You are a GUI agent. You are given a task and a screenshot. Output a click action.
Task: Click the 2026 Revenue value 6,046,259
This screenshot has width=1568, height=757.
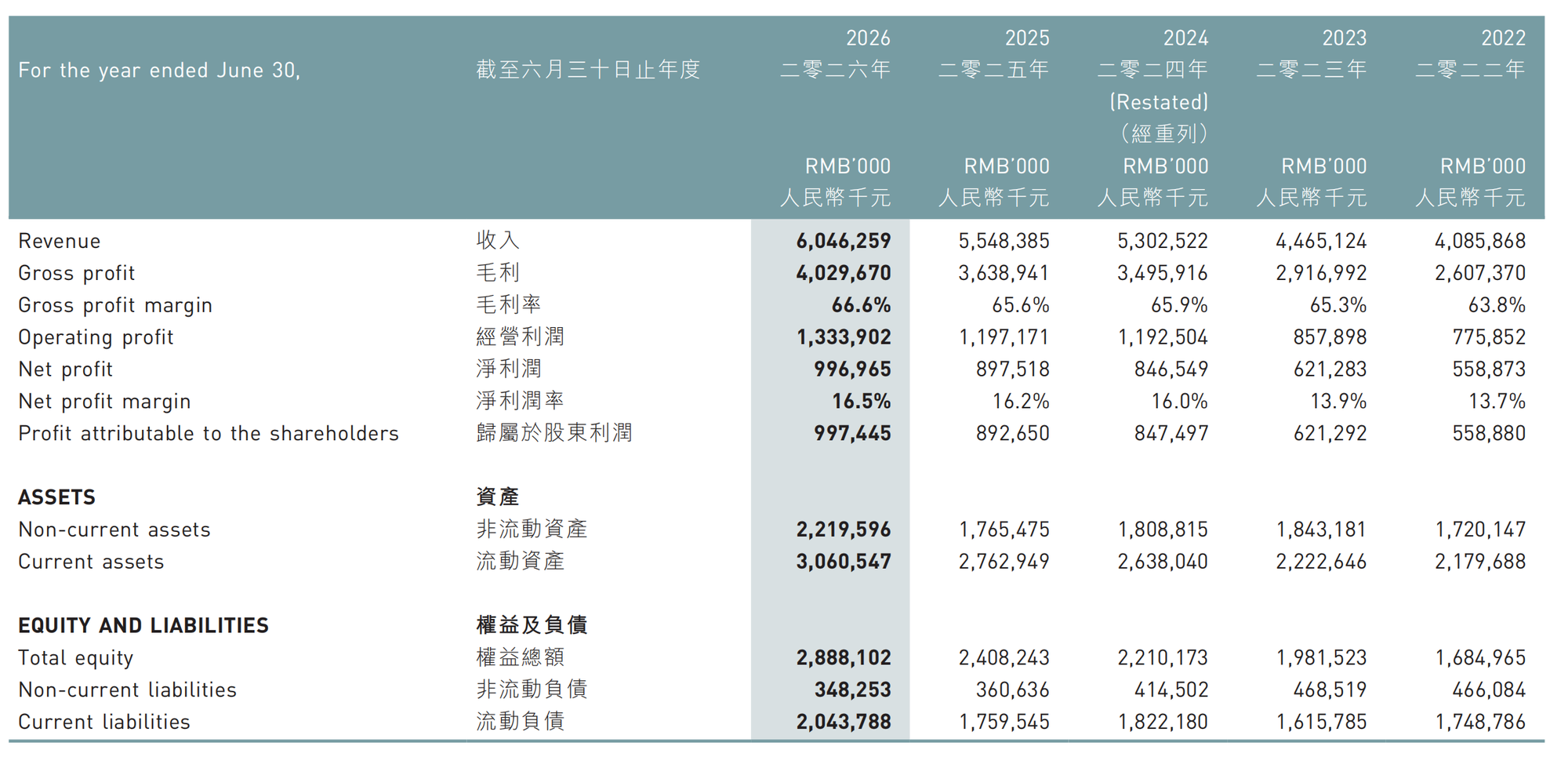[844, 241]
